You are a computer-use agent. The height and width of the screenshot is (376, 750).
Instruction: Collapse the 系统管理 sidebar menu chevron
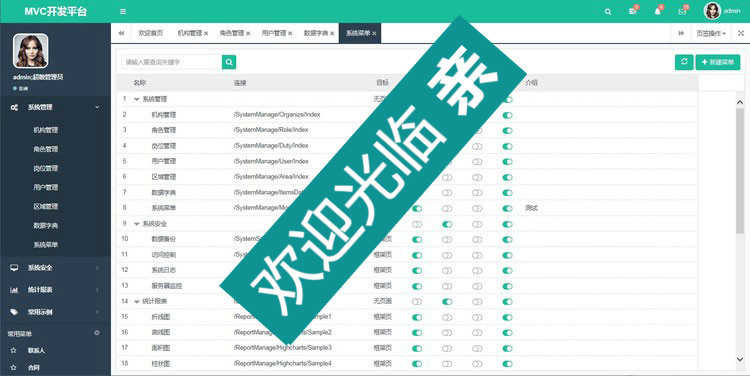[98, 108]
